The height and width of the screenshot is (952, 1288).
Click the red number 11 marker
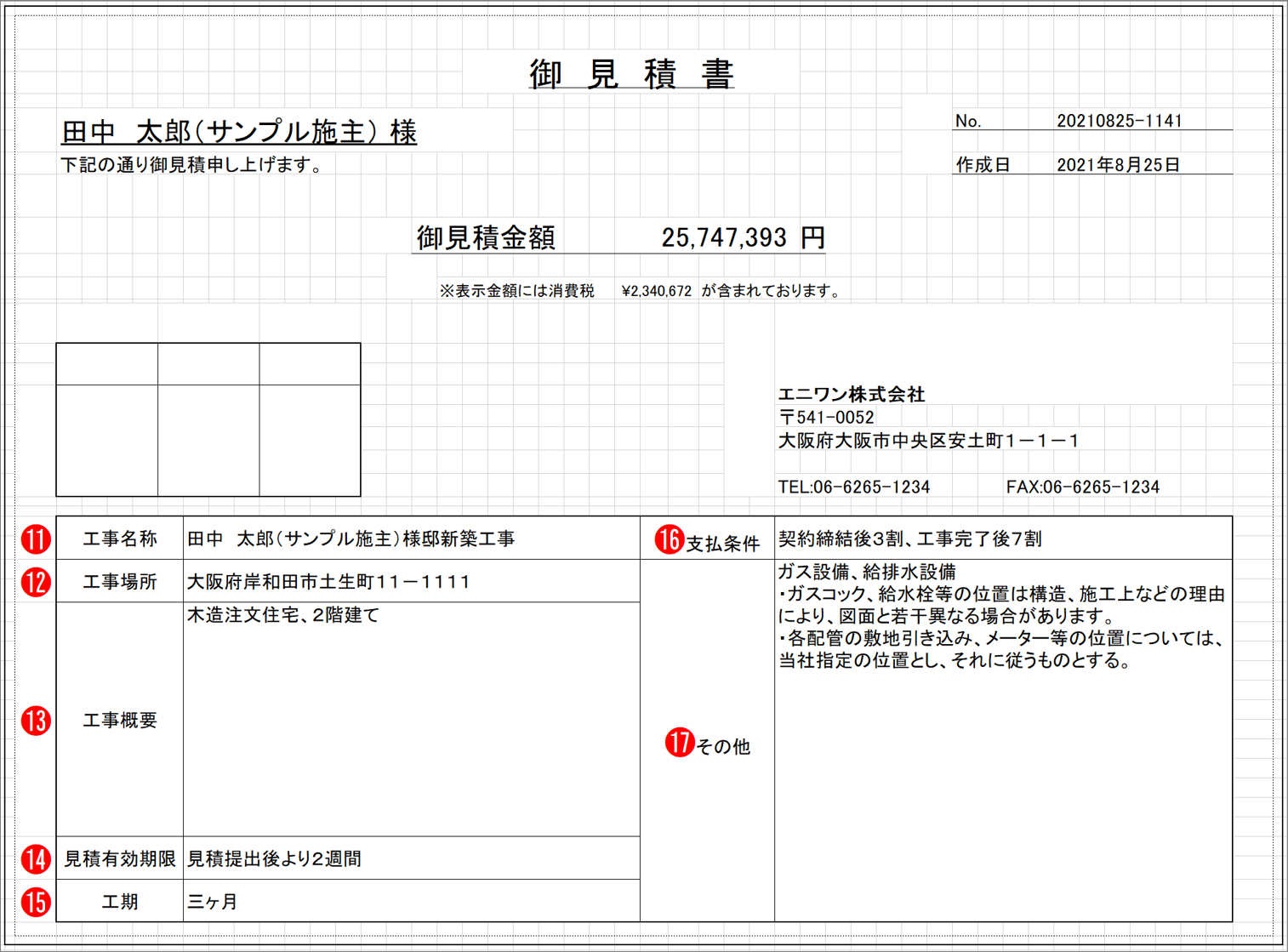[36, 539]
